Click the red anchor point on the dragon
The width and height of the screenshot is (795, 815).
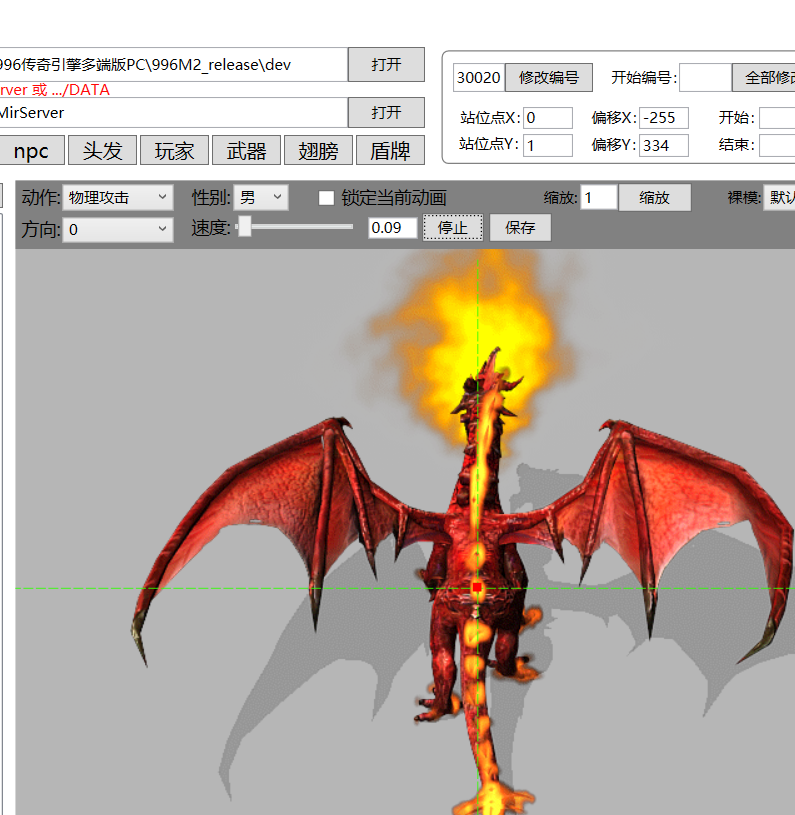tap(477, 586)
